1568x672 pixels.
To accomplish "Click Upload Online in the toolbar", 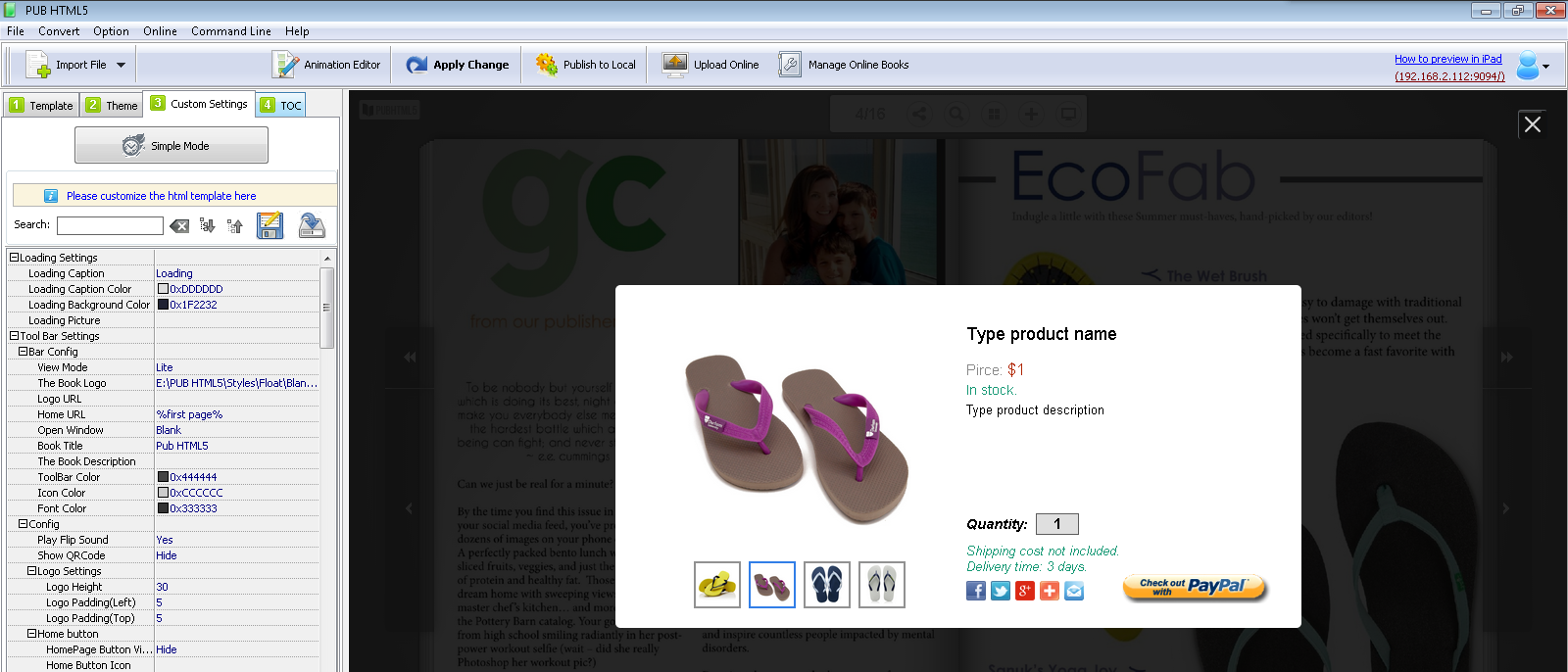I will [710, 65].
